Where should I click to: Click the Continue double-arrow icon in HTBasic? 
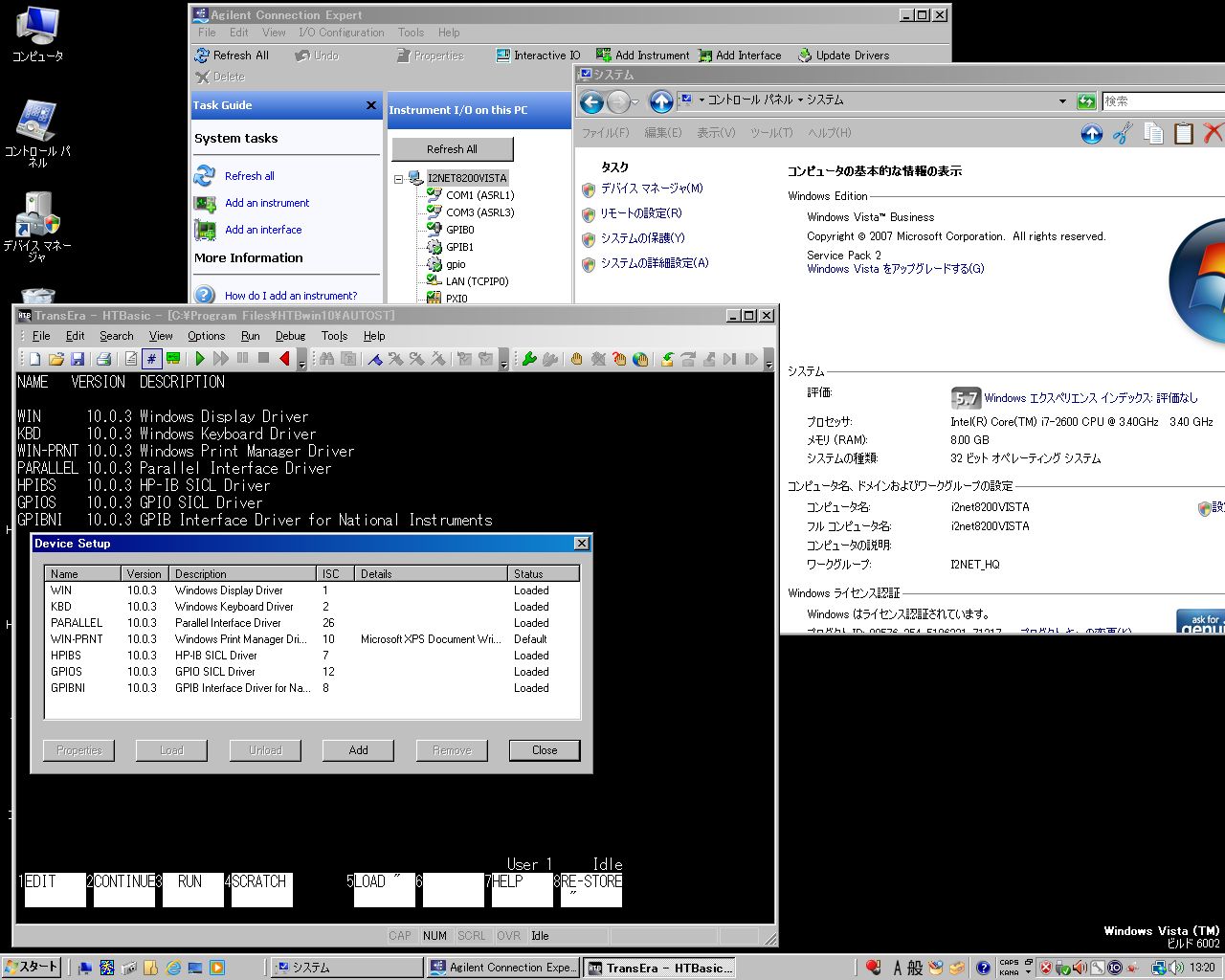click(x=221, y=359)
